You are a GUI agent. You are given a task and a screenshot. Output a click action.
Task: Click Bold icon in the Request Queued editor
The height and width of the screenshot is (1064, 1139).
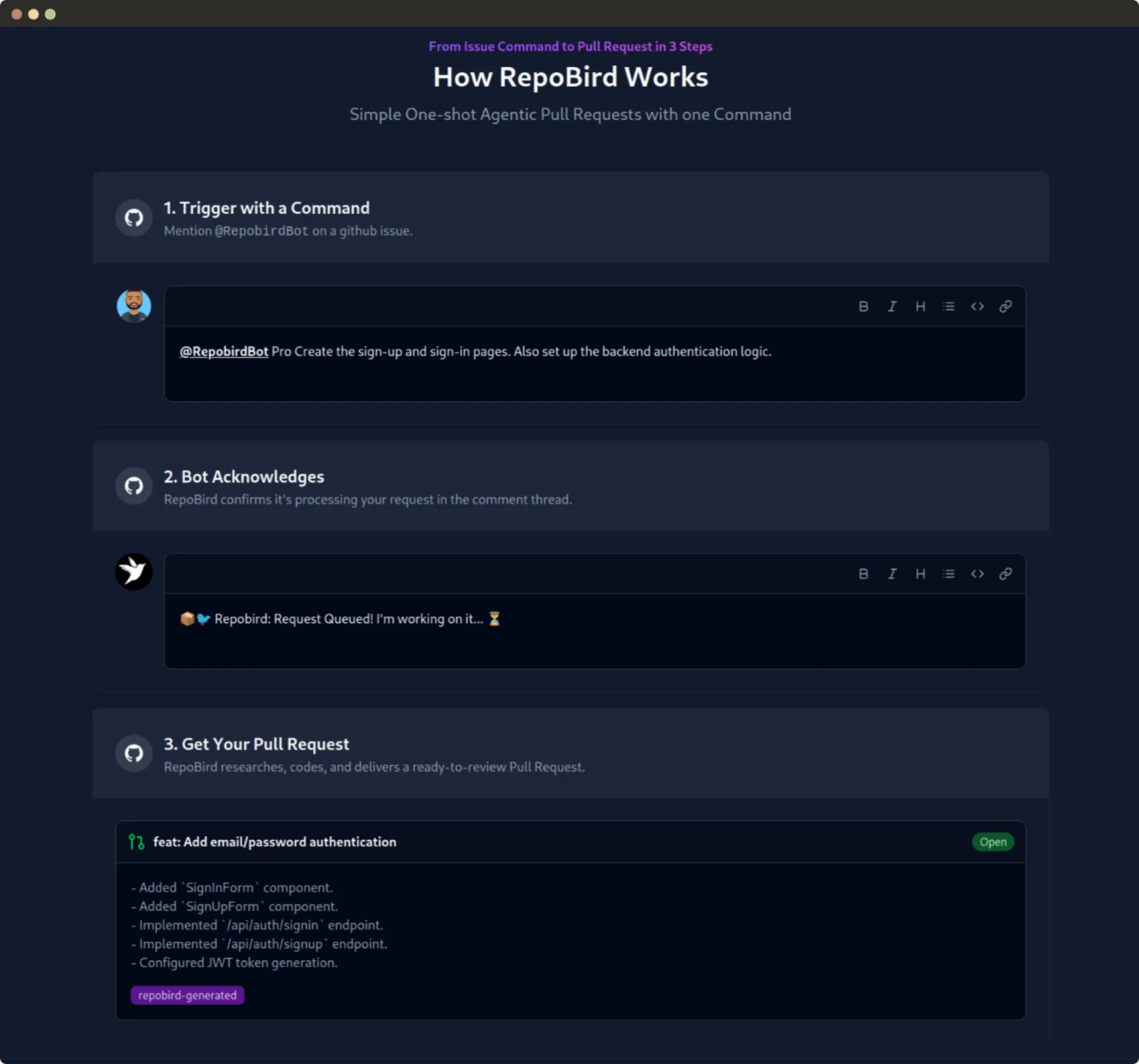point(863,574)
